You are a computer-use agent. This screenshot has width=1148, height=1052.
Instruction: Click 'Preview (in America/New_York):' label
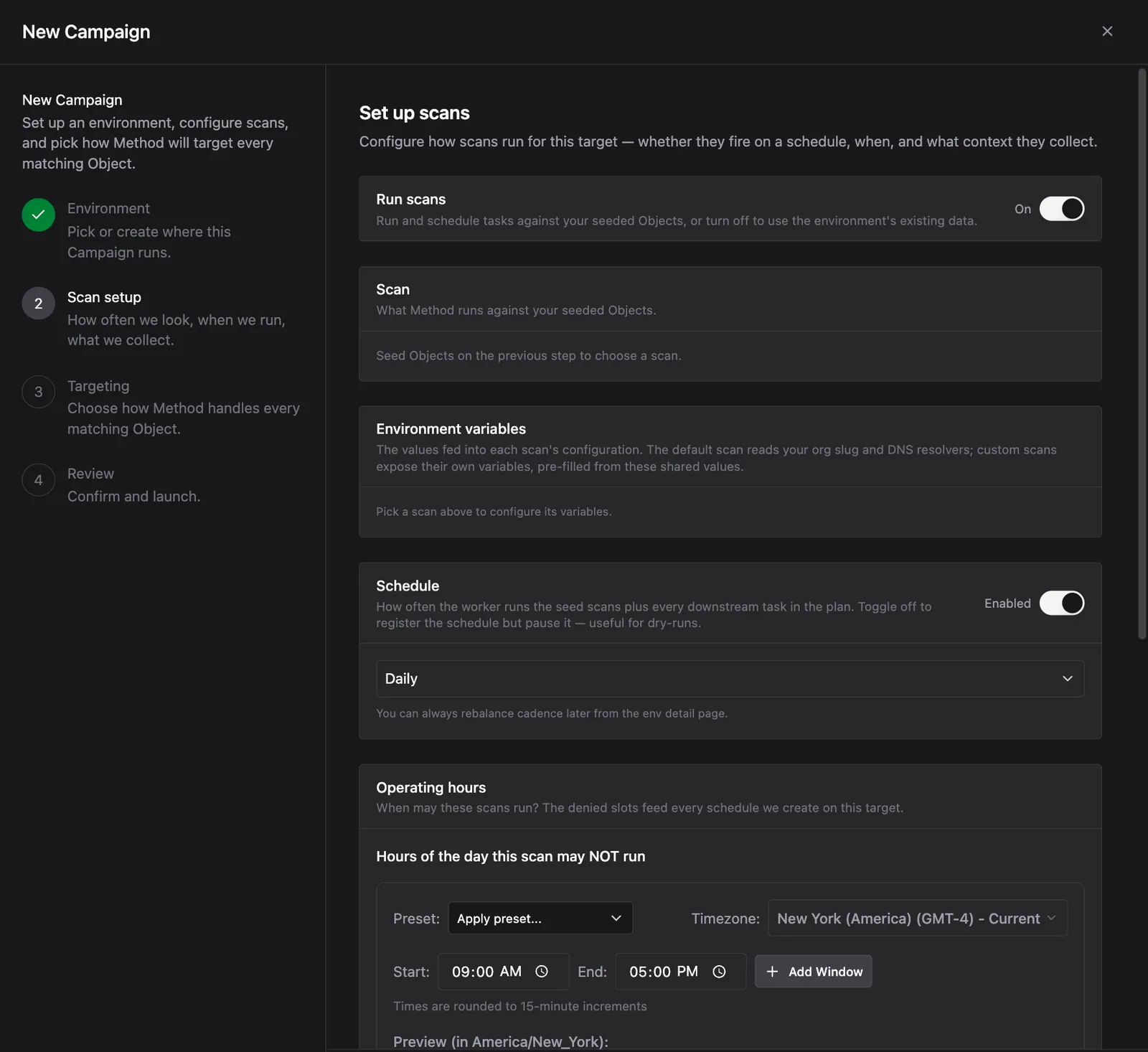[500, 1041]
